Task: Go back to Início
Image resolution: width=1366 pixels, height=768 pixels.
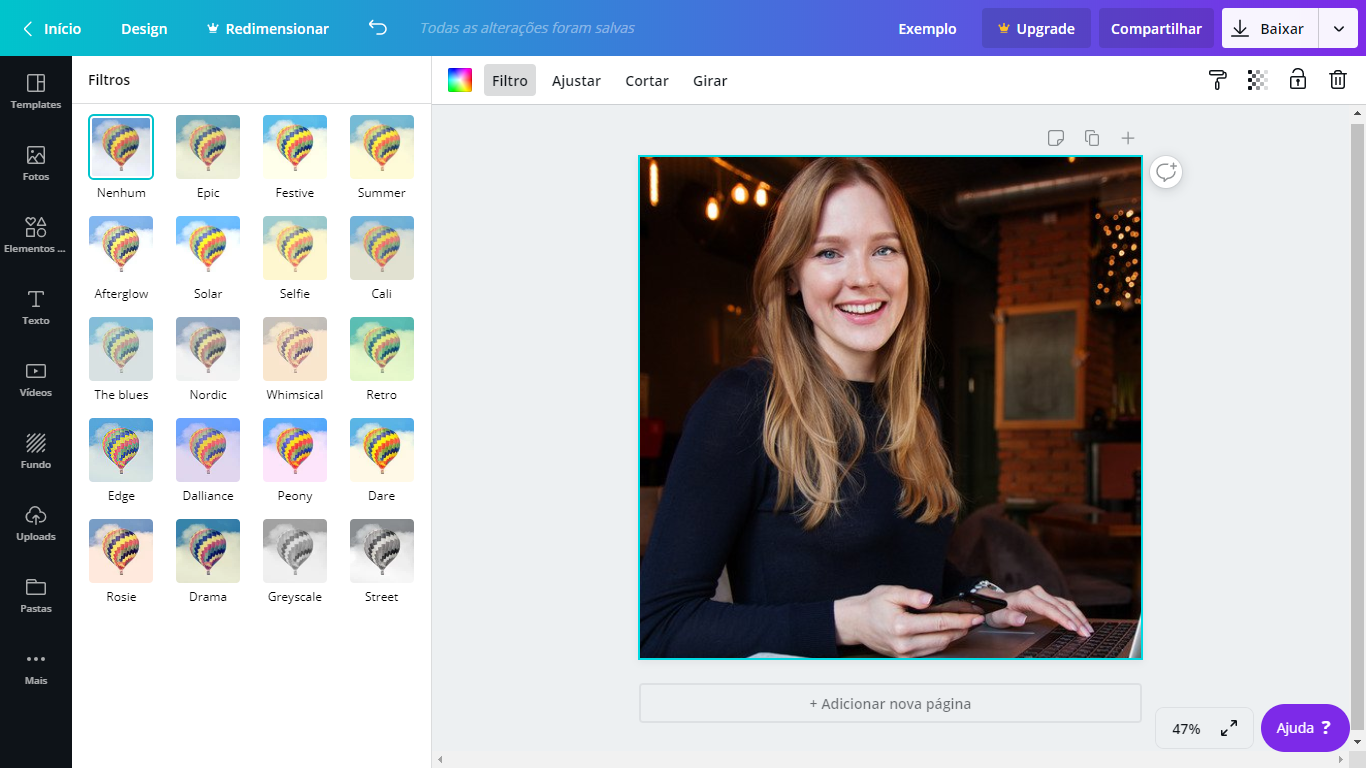Action: point(52,28)
